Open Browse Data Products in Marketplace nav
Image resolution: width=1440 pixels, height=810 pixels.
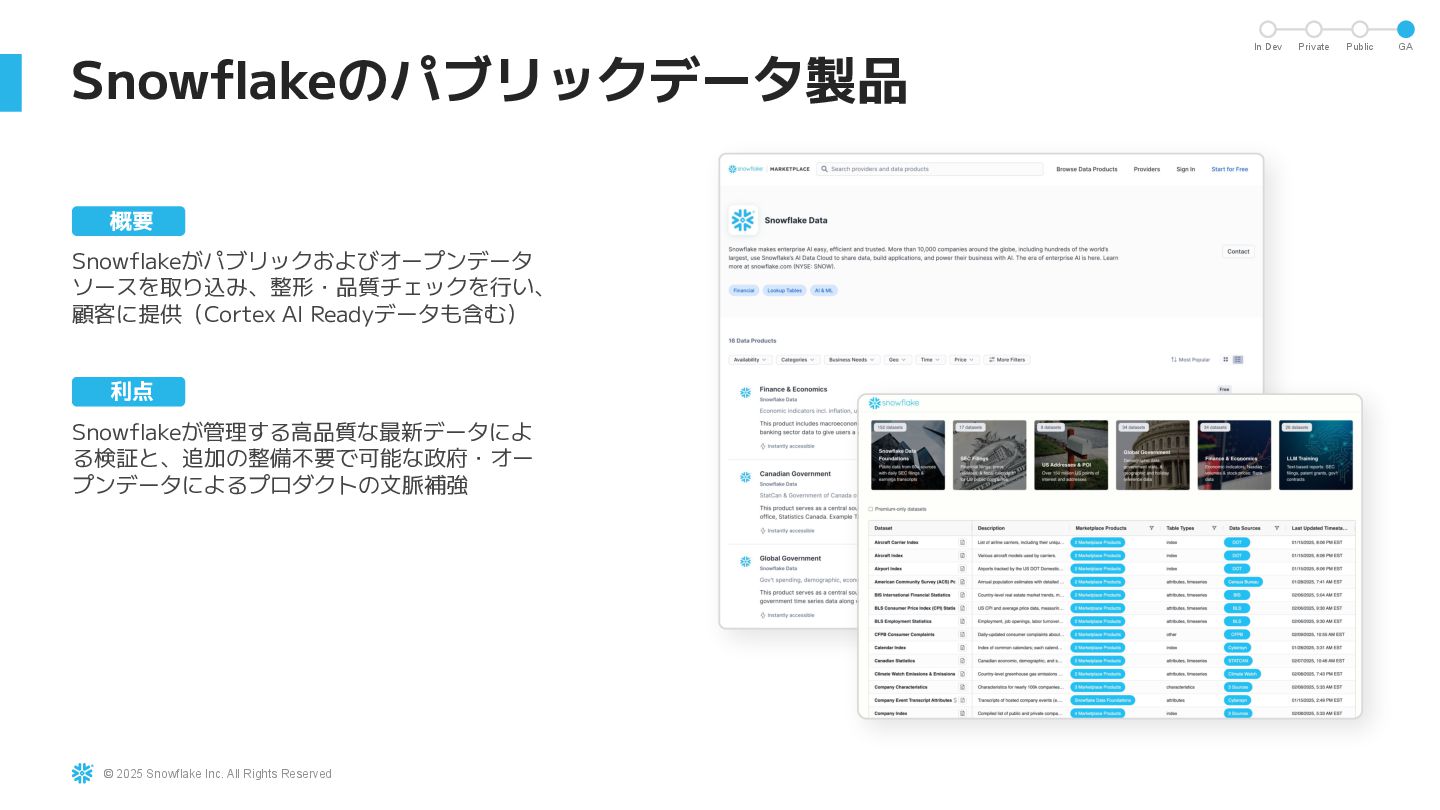click(1087, 169)
